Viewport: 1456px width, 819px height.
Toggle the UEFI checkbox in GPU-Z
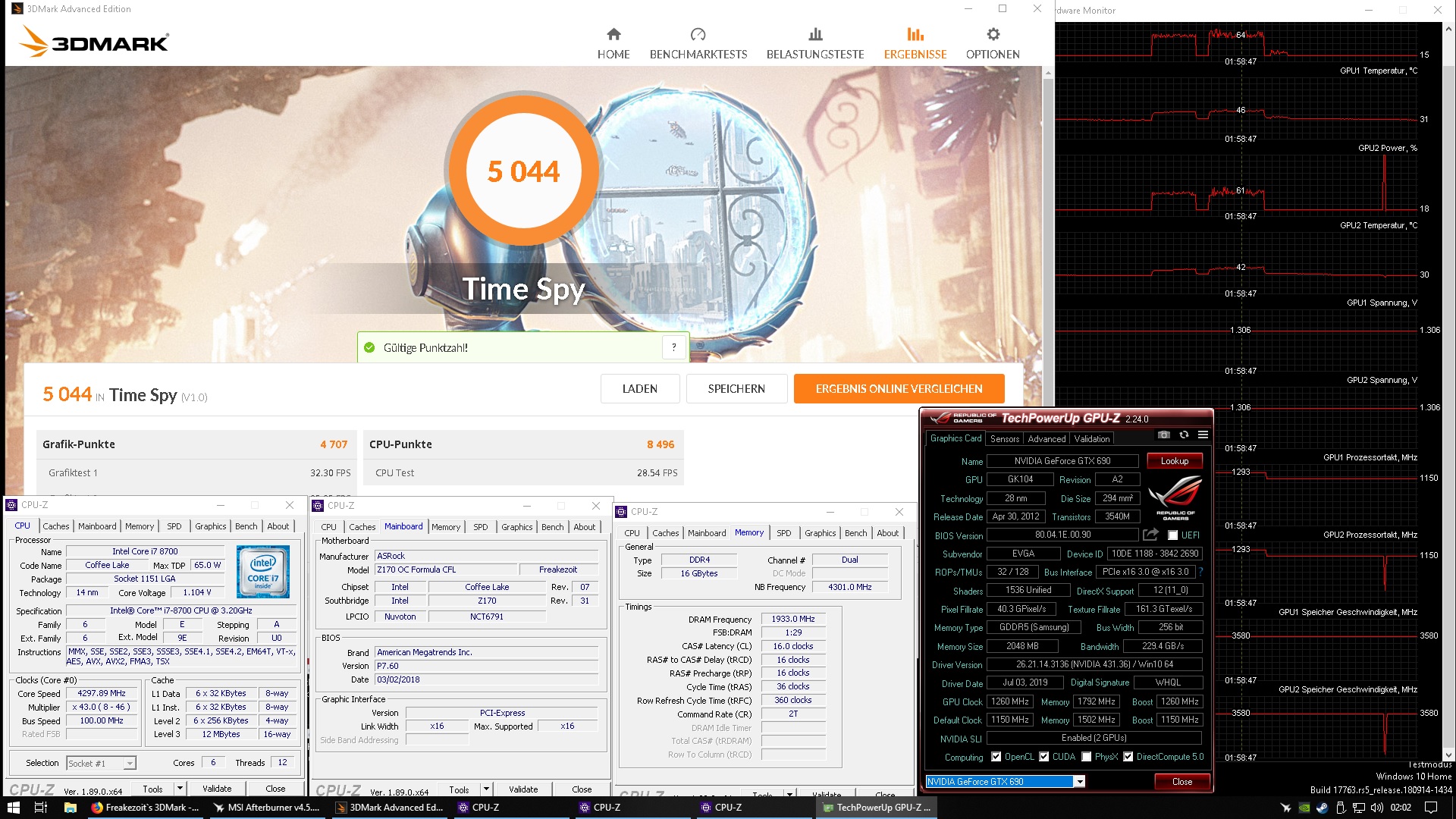coord(1172,535)
